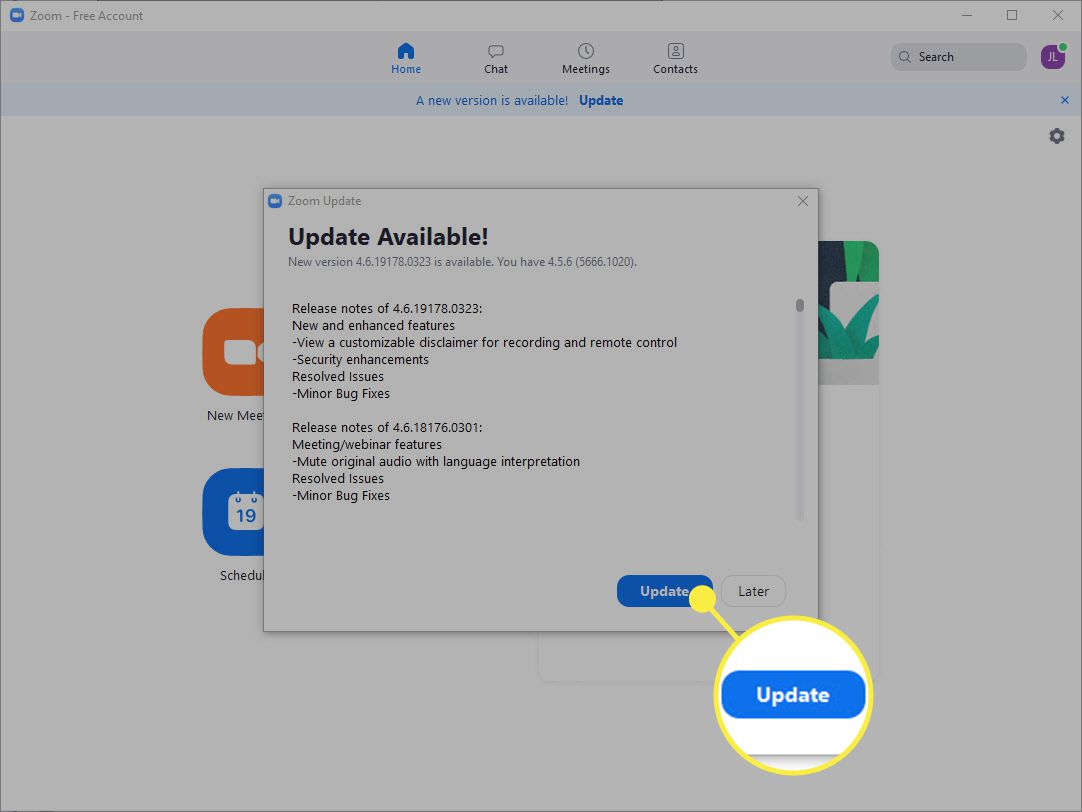Viewport: 1082px width, 812px height.
Task: Minimize the Zoom main window
Action: pyautogui.click(x=966, y=15)
